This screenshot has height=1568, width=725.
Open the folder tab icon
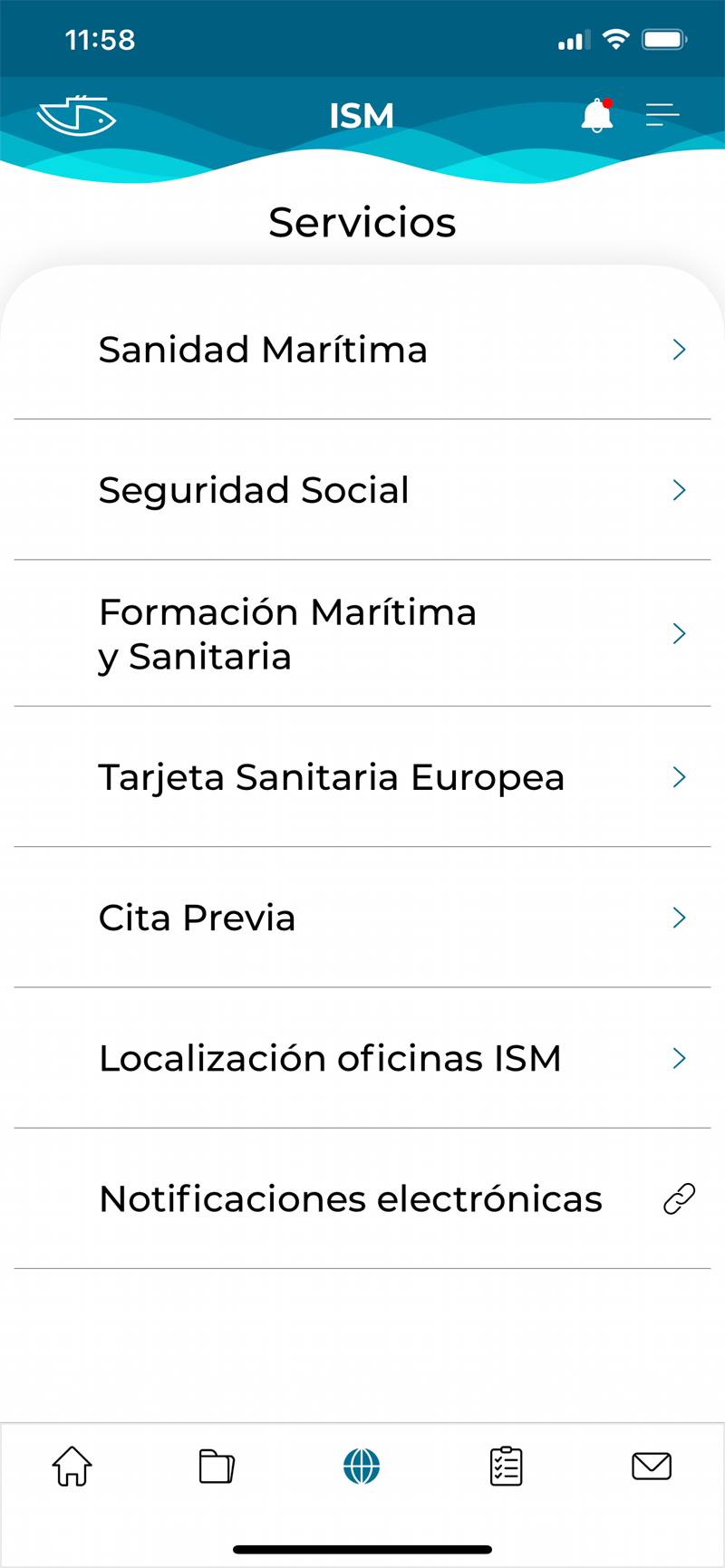pos(217,1466)
